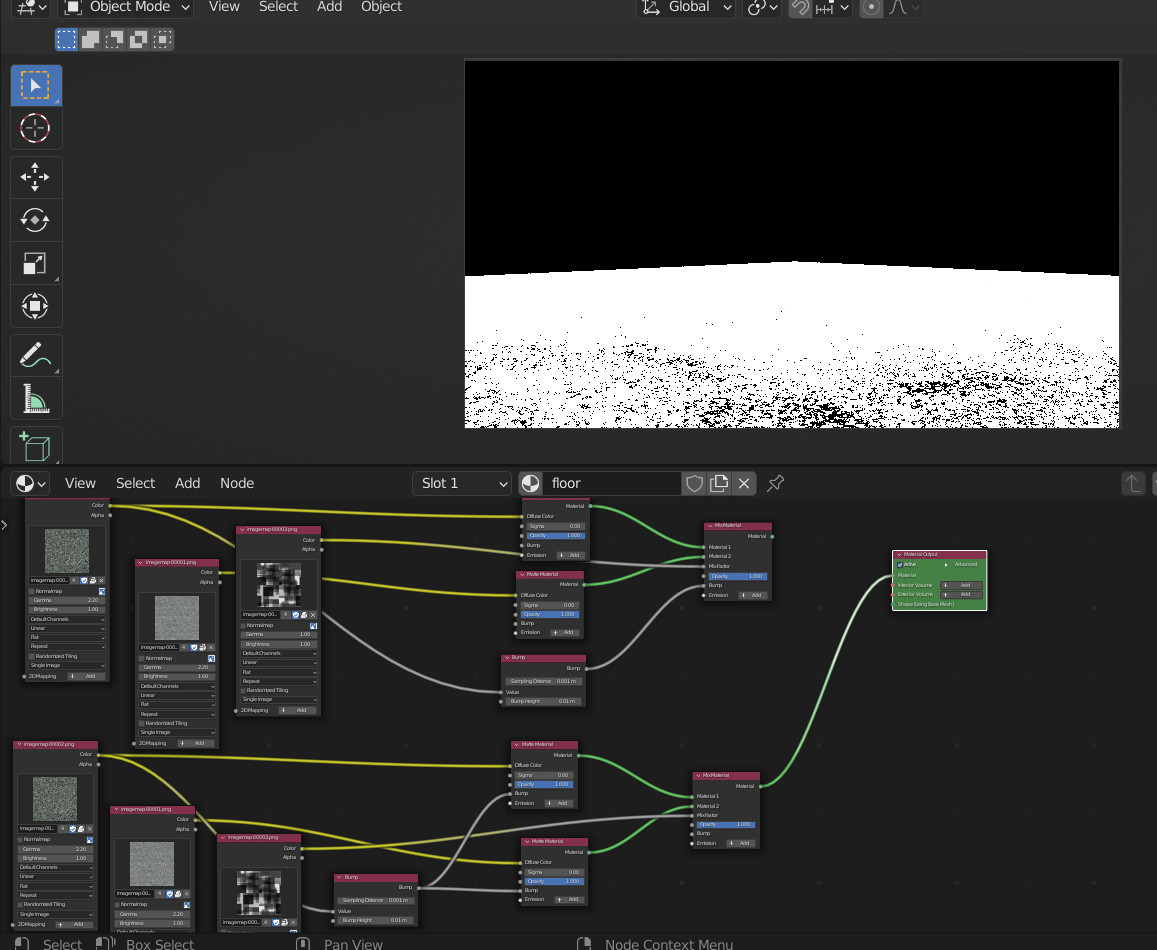This screenshot has height=950, width=1157.
Task: Expand the Global transform orientation dropdown
Action: (x=686, y=7)
